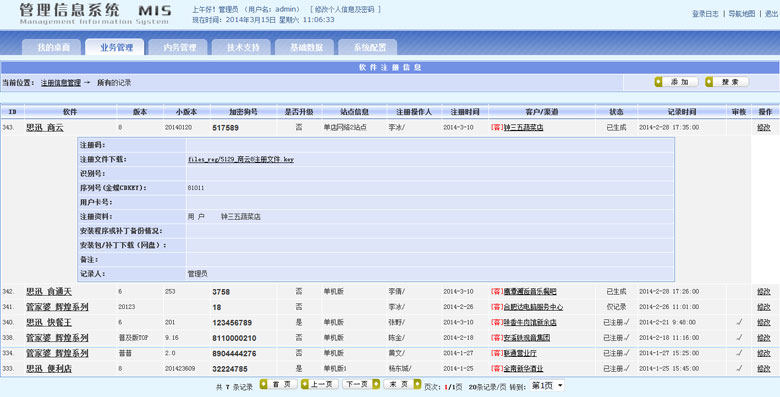This screenshot has height=397, width=780.
Task: Switch to the 我的桌面 tab
Action: 51,47
